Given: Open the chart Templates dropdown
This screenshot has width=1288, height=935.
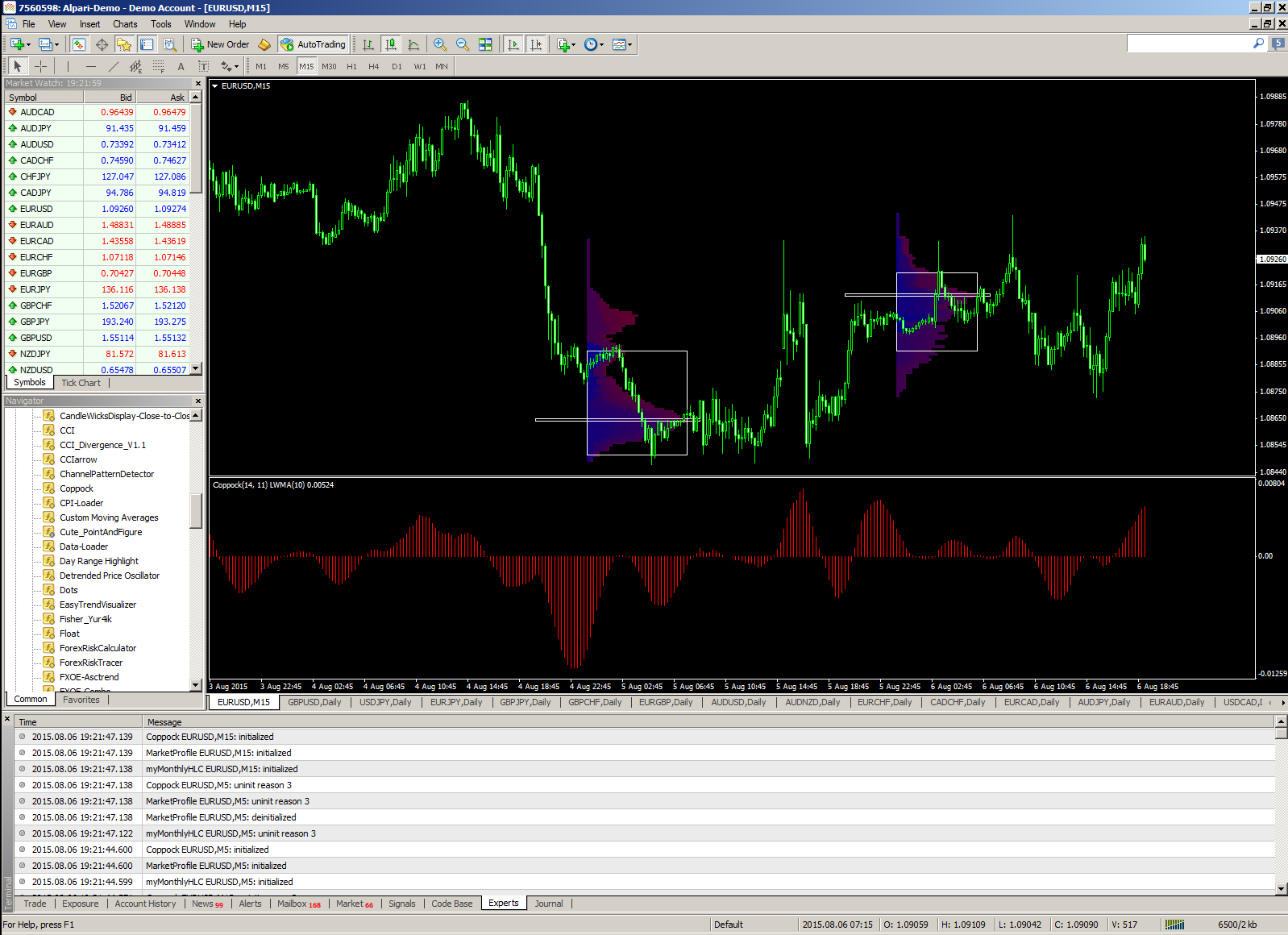Looking at the screenshot, I should click(x=629, y=44).
